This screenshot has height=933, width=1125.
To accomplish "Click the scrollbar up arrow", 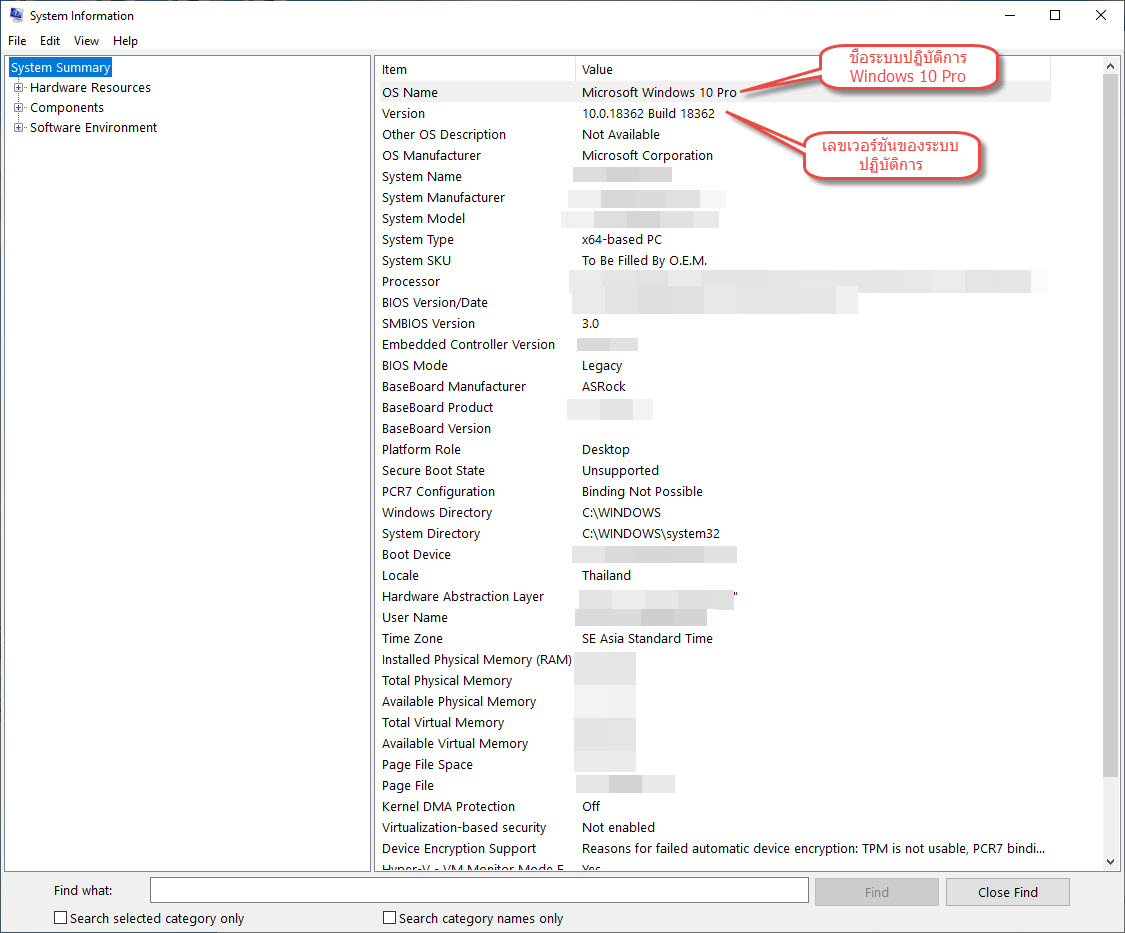I will (1110, 66).
